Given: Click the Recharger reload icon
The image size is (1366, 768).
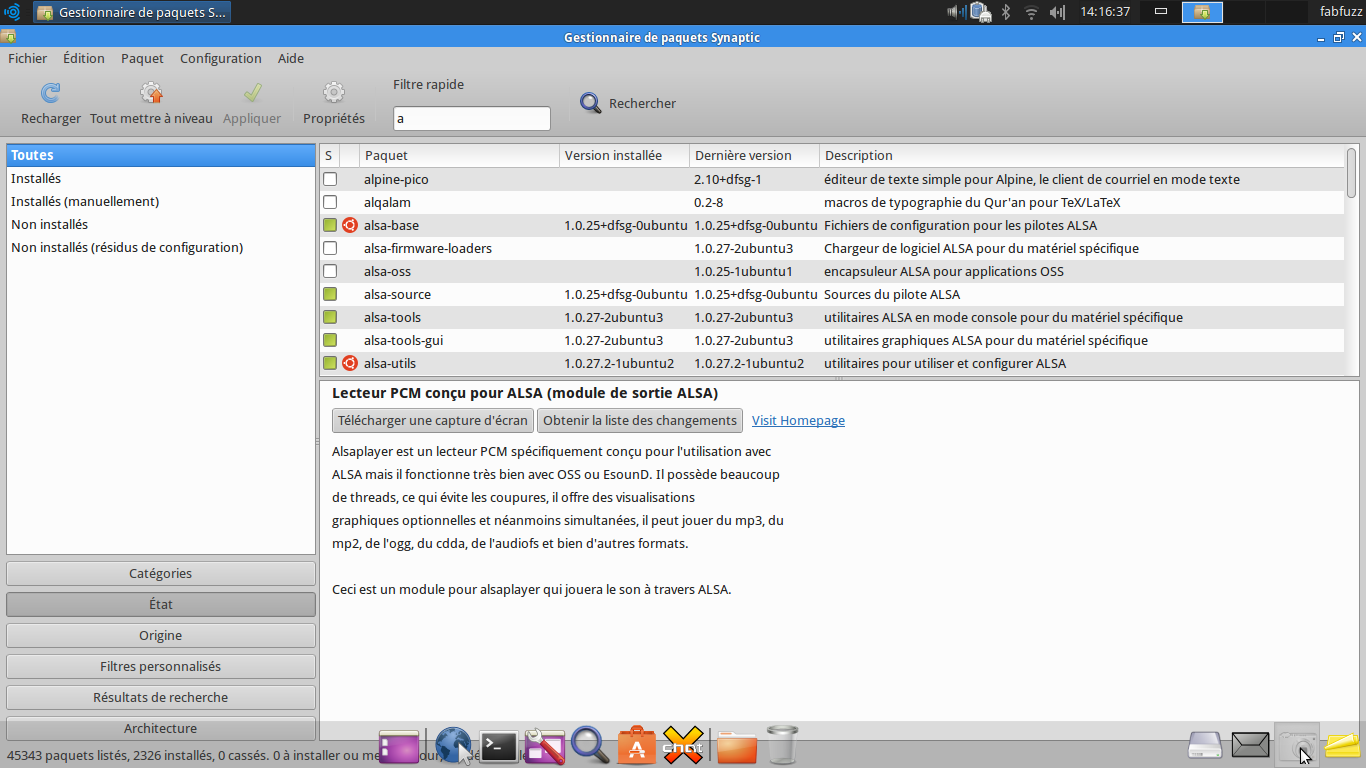Looking at the screenshot, I should tap(50, 93).
